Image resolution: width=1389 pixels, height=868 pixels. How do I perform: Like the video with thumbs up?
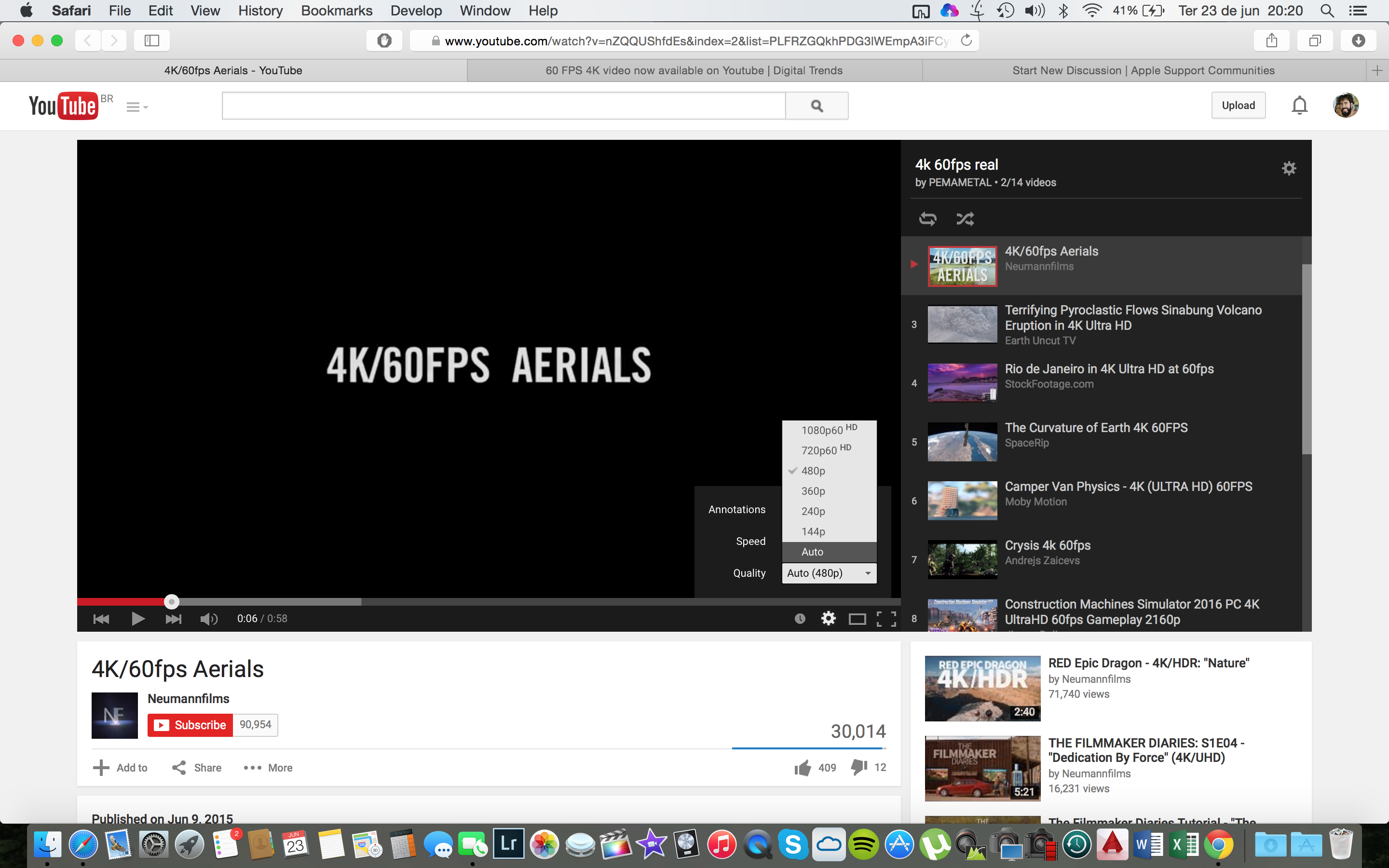point(803,768)
